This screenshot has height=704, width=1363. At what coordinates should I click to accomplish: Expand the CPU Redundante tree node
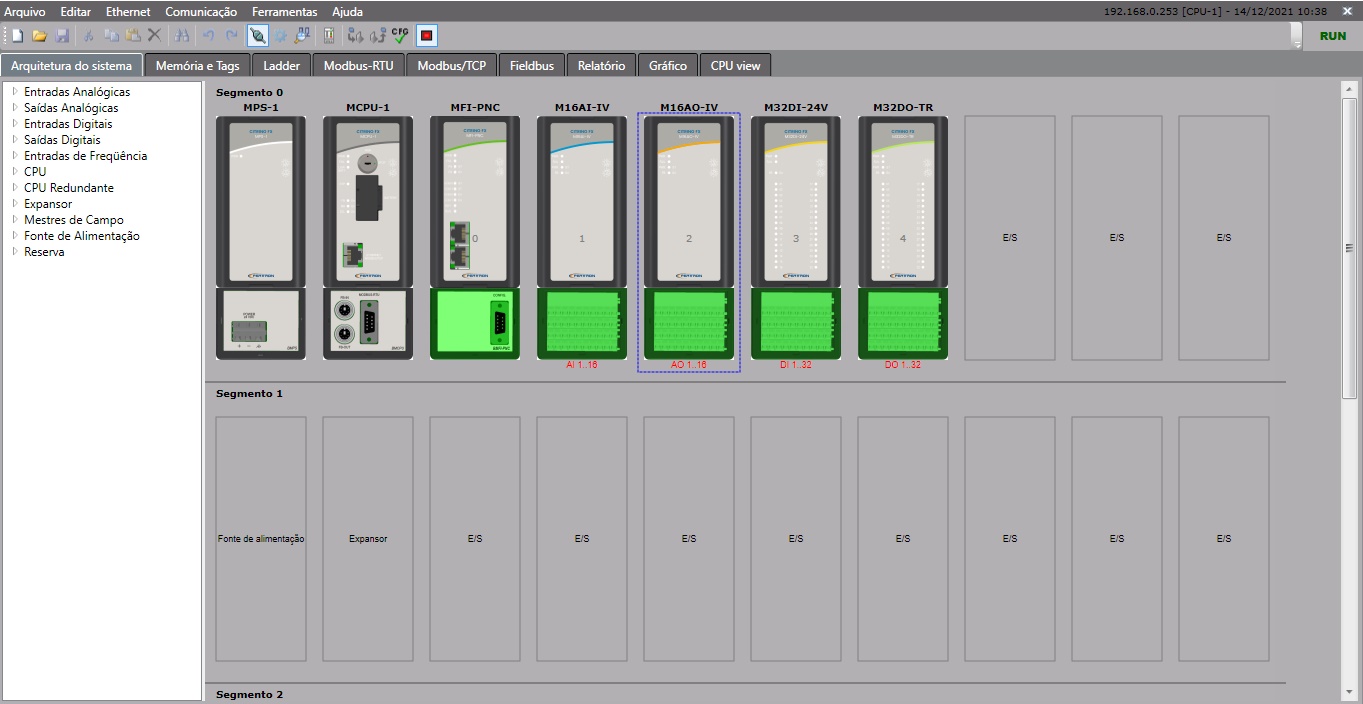[x=14, y=188]
